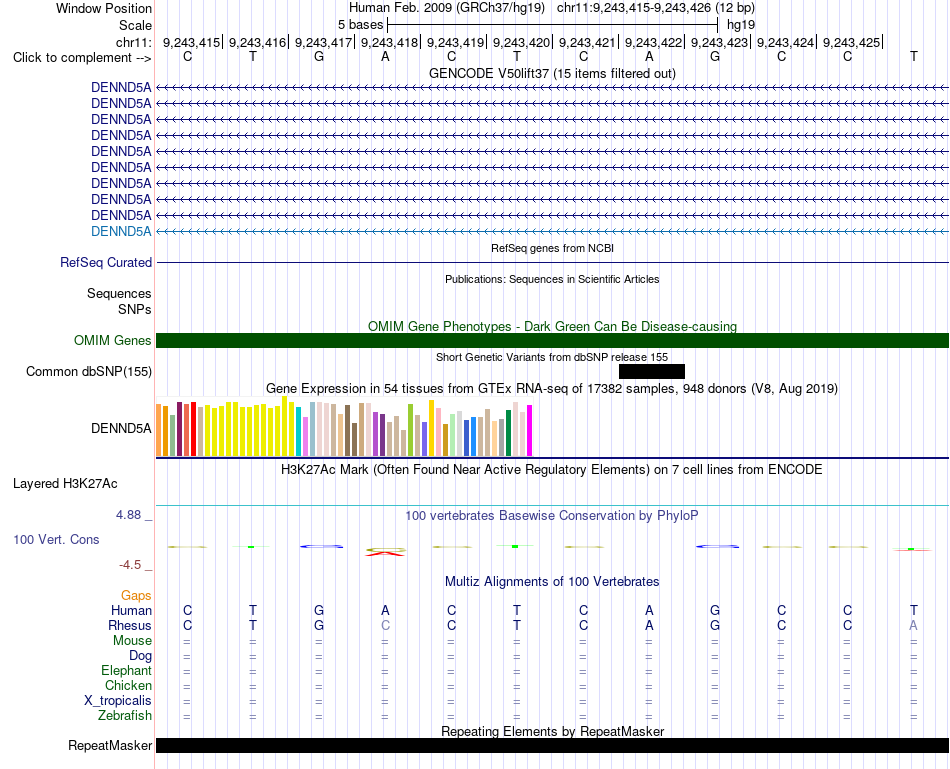The width and height of the screenshot is (950, 769).
Task: Click the Window Position label
Action: coord(104,8)
